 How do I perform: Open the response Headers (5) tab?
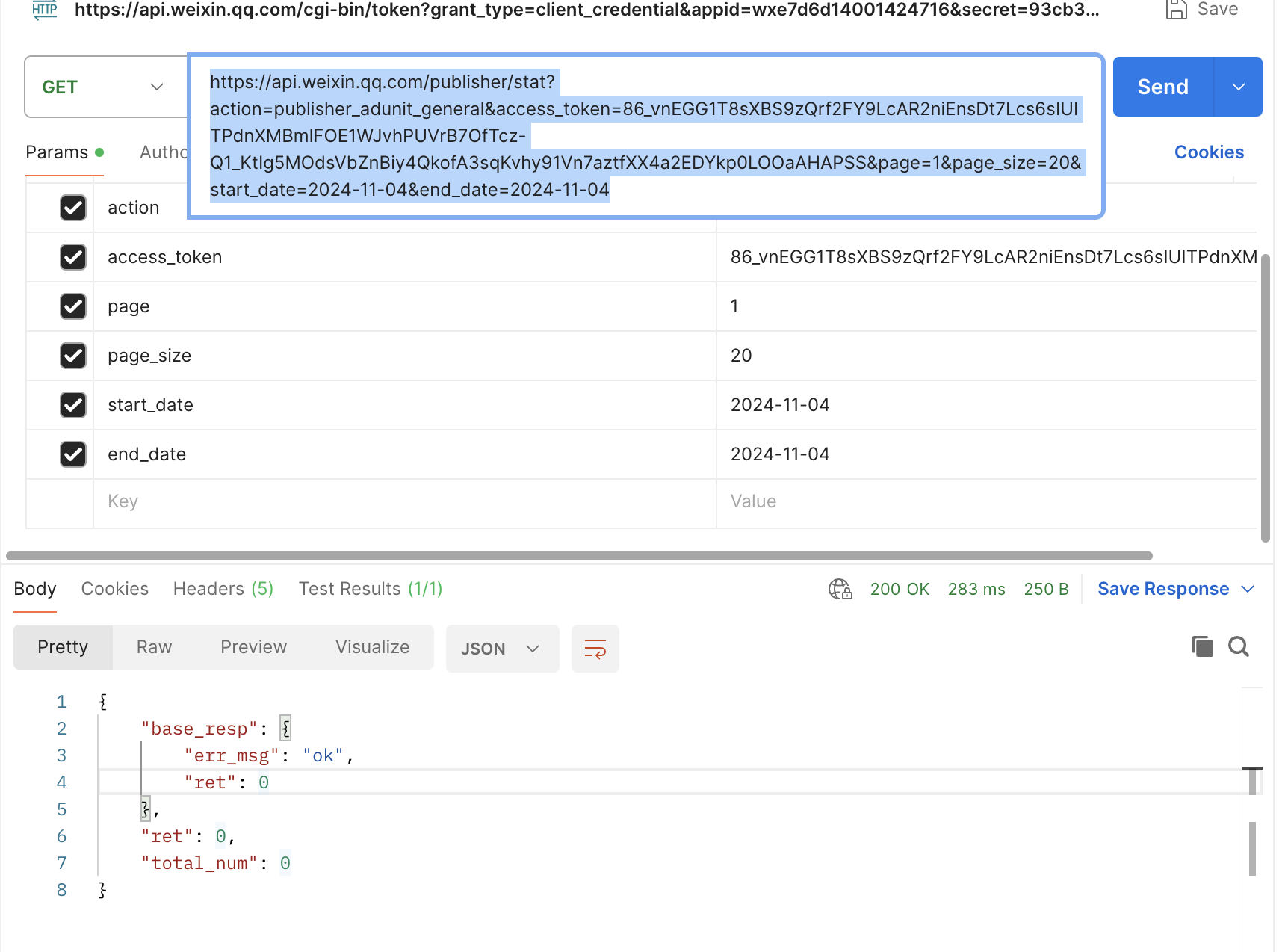(223, 589)
